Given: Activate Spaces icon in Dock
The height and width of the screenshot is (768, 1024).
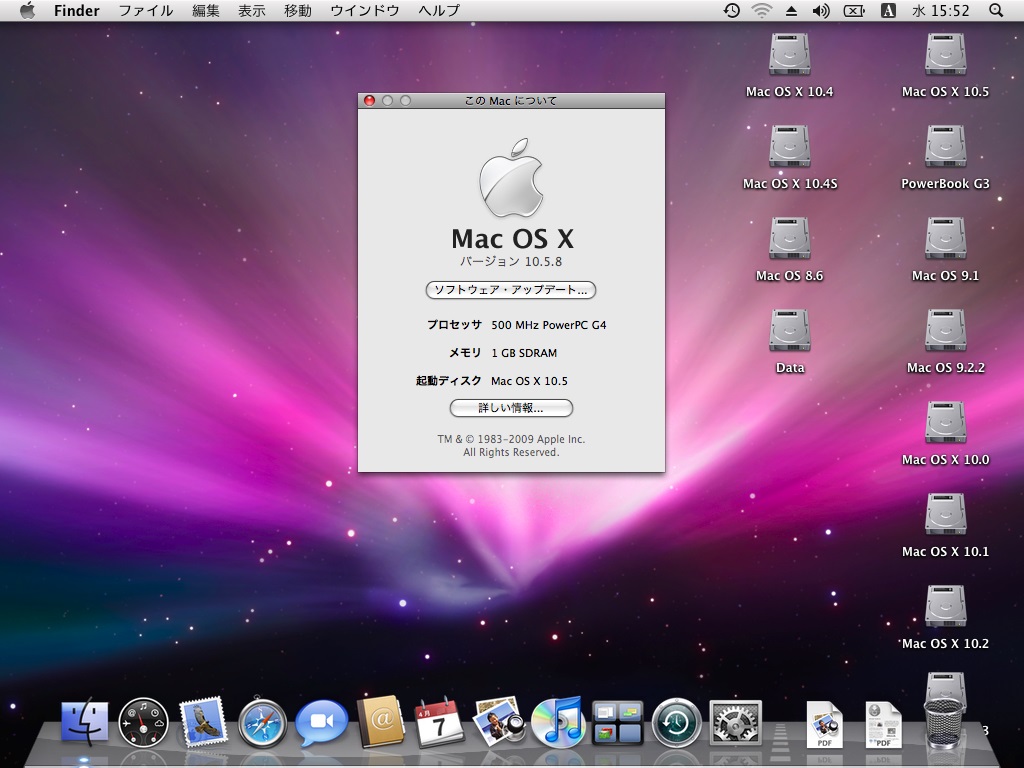Looking at the screenshot, I should click(617, 724).
